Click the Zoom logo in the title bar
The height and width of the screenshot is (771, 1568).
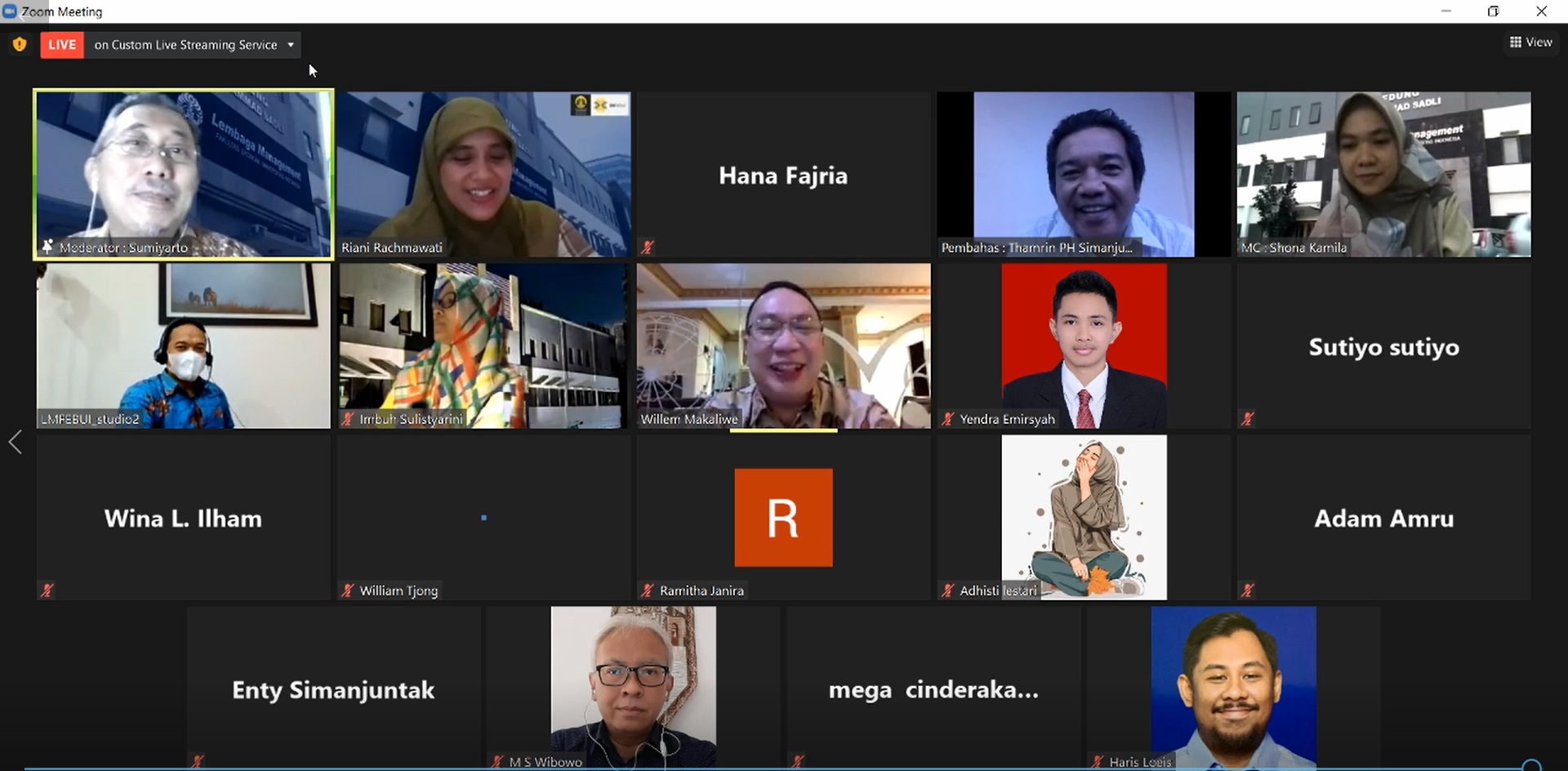point(9,11)
